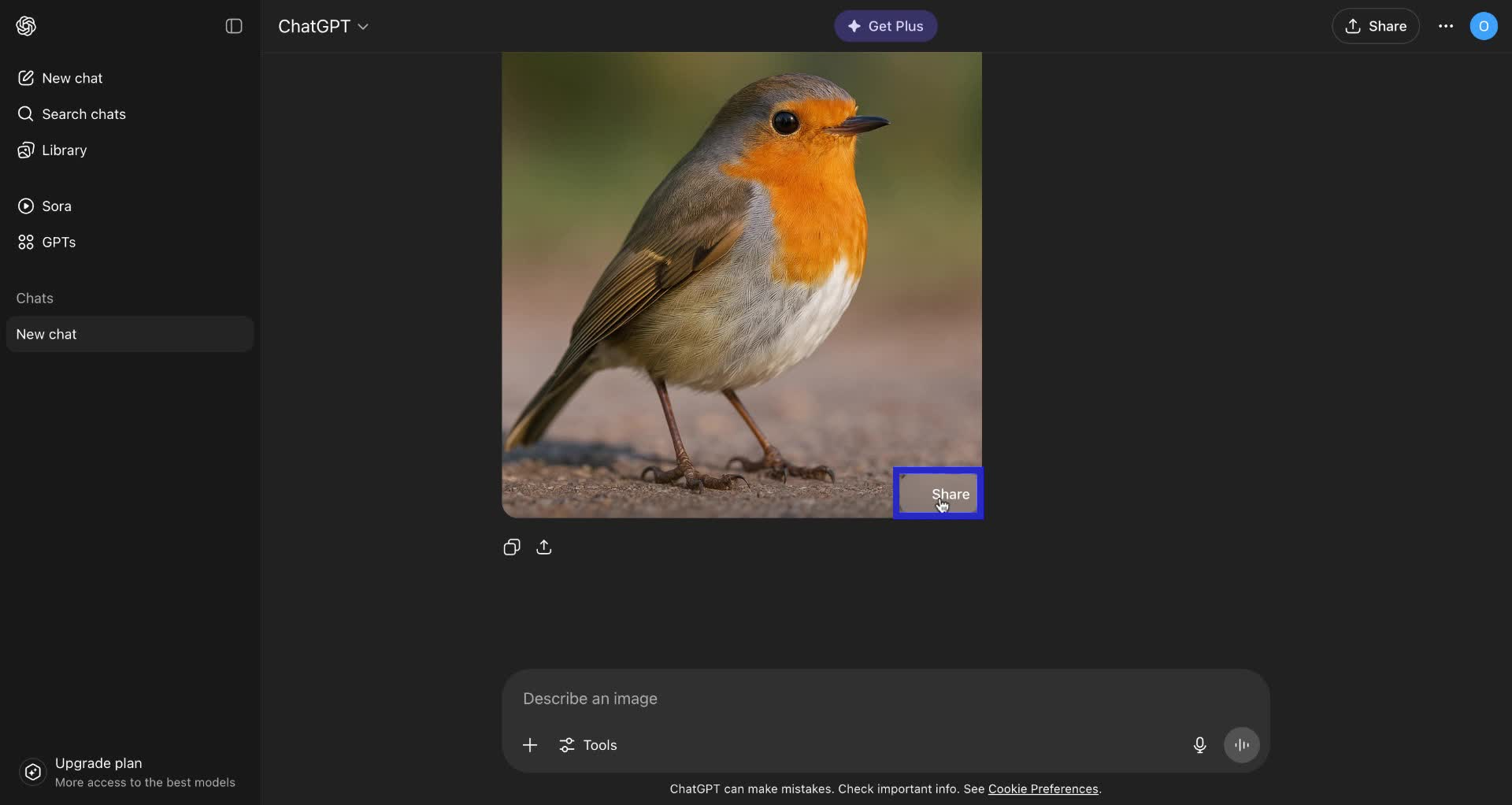The height and width of the screenshot is (805, 1512).
Task: Open Search chats
Action: pyautogui.click(x=81, y=114)
